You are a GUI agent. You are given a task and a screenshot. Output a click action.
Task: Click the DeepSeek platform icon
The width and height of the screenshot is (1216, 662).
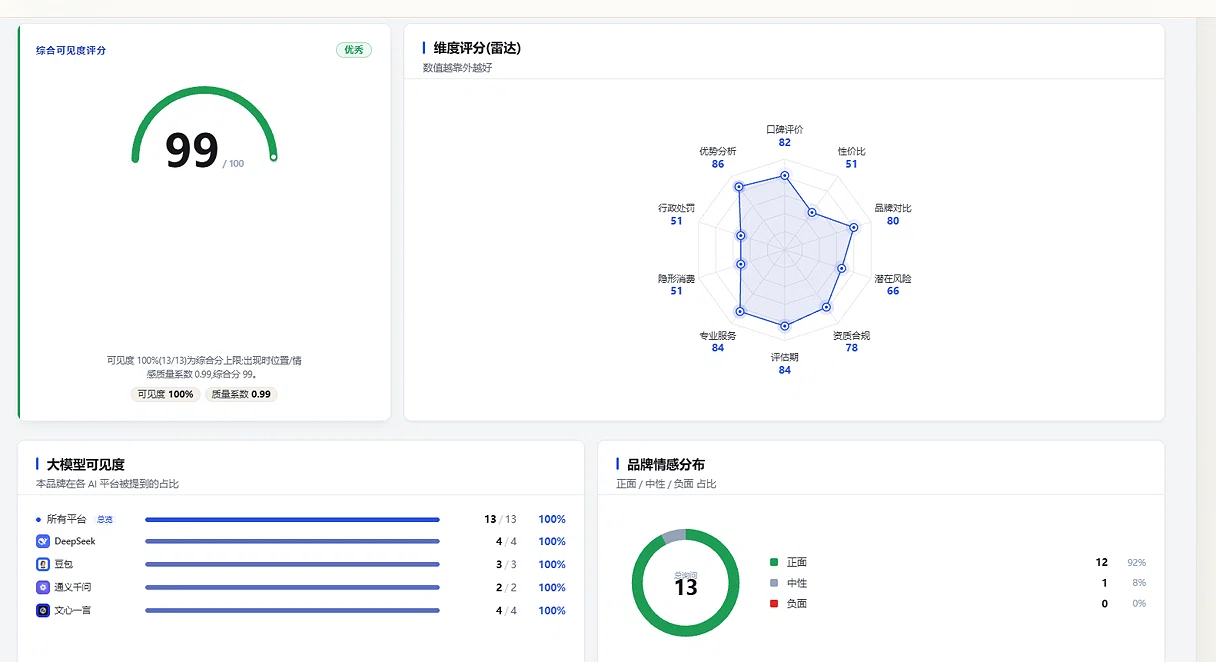tap(43, 541)
